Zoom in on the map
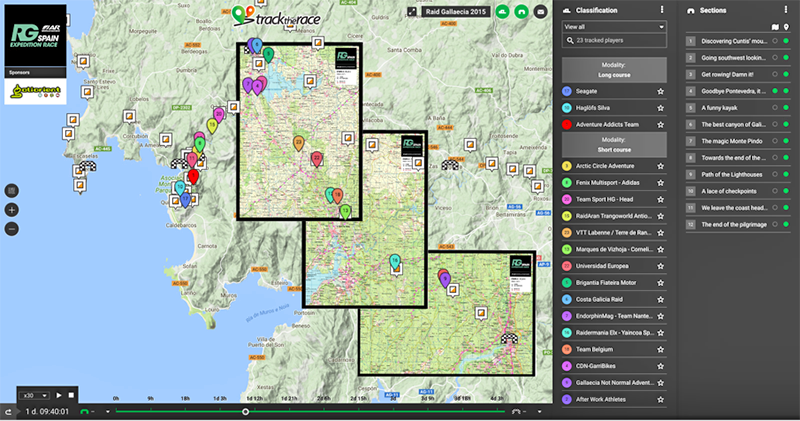Viewport: 800px width, 421px height. [x=12, y=210]
